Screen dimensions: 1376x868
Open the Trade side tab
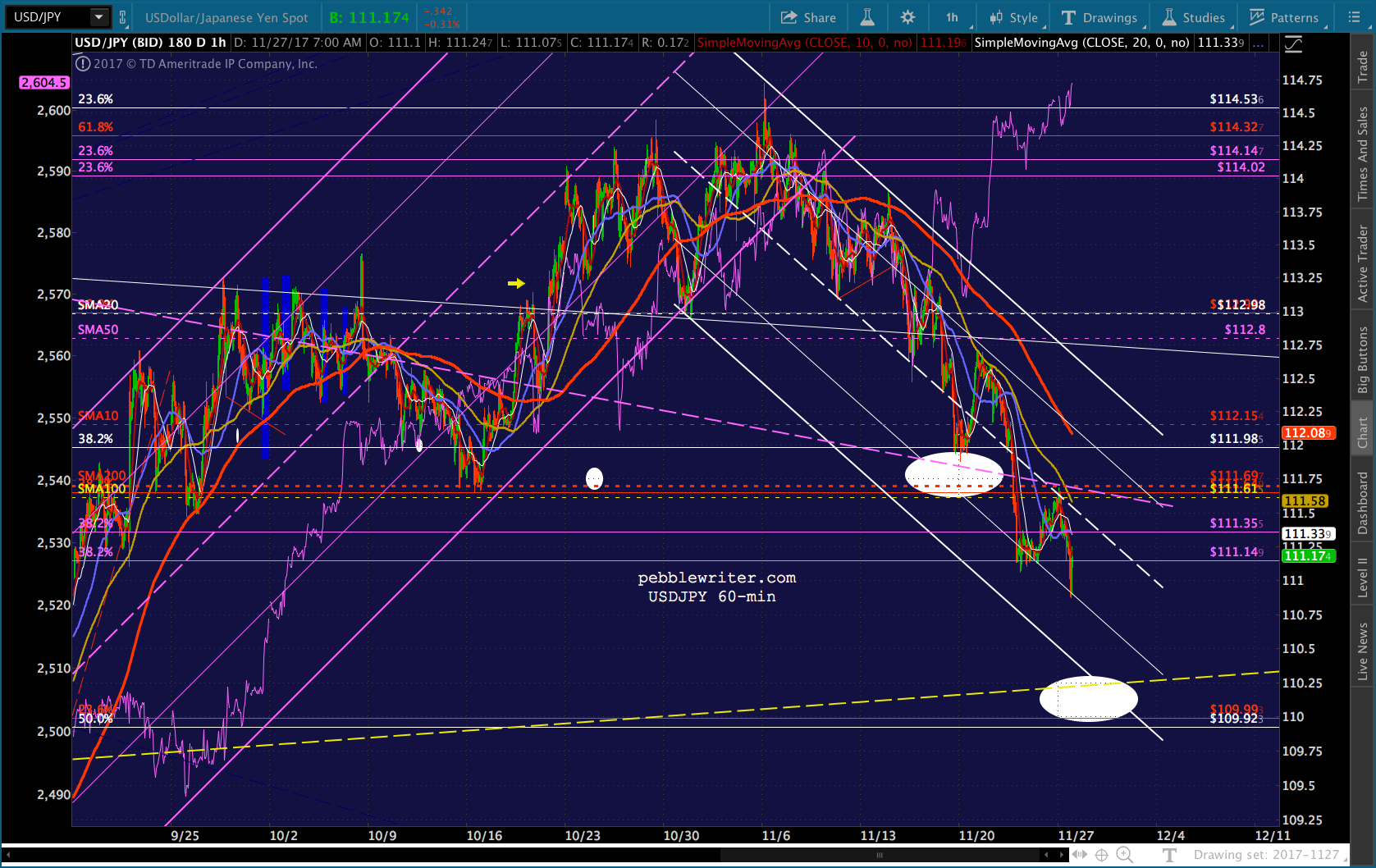[x=1363, y=67]
